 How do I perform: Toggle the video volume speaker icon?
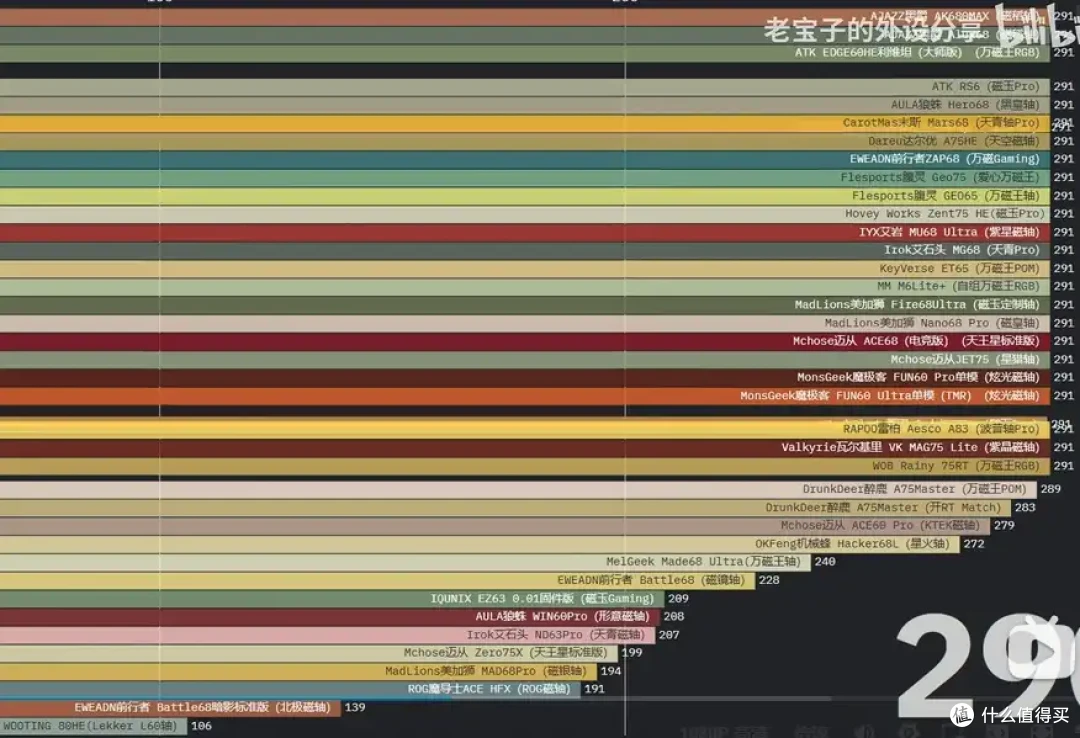[864, 731]
